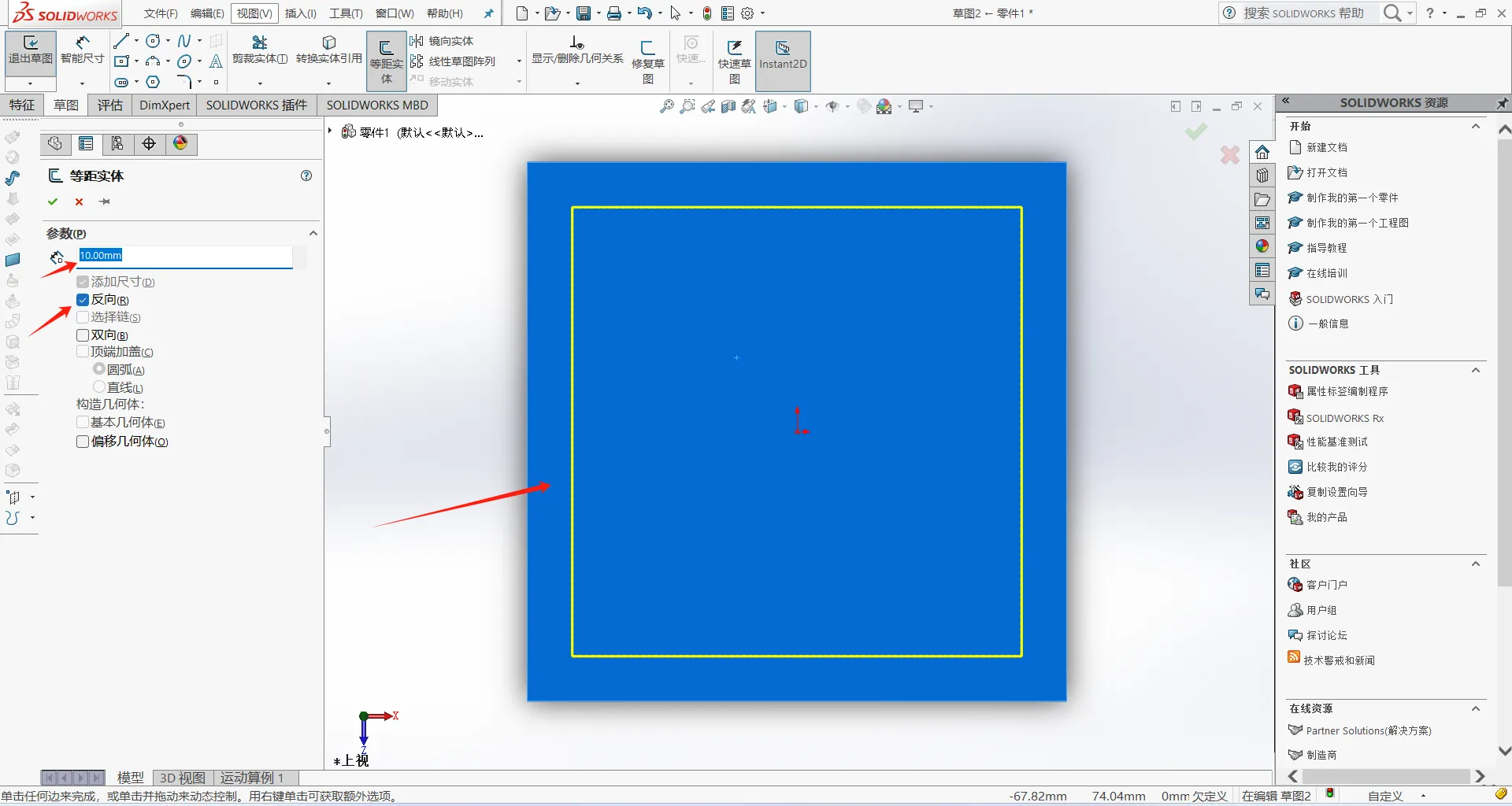Switch to the 特征 ribbon tab
Viewport: 1512px width, 806px height.
pos(21,105)
